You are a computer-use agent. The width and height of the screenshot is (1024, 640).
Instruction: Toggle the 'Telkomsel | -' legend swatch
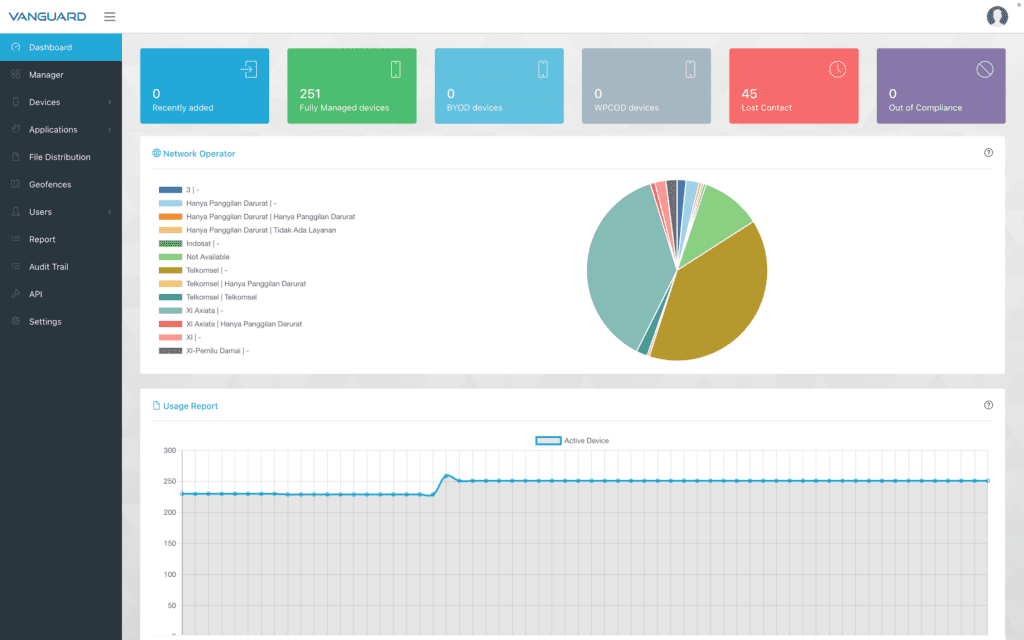pyautogui.click(x=170, y=270)
